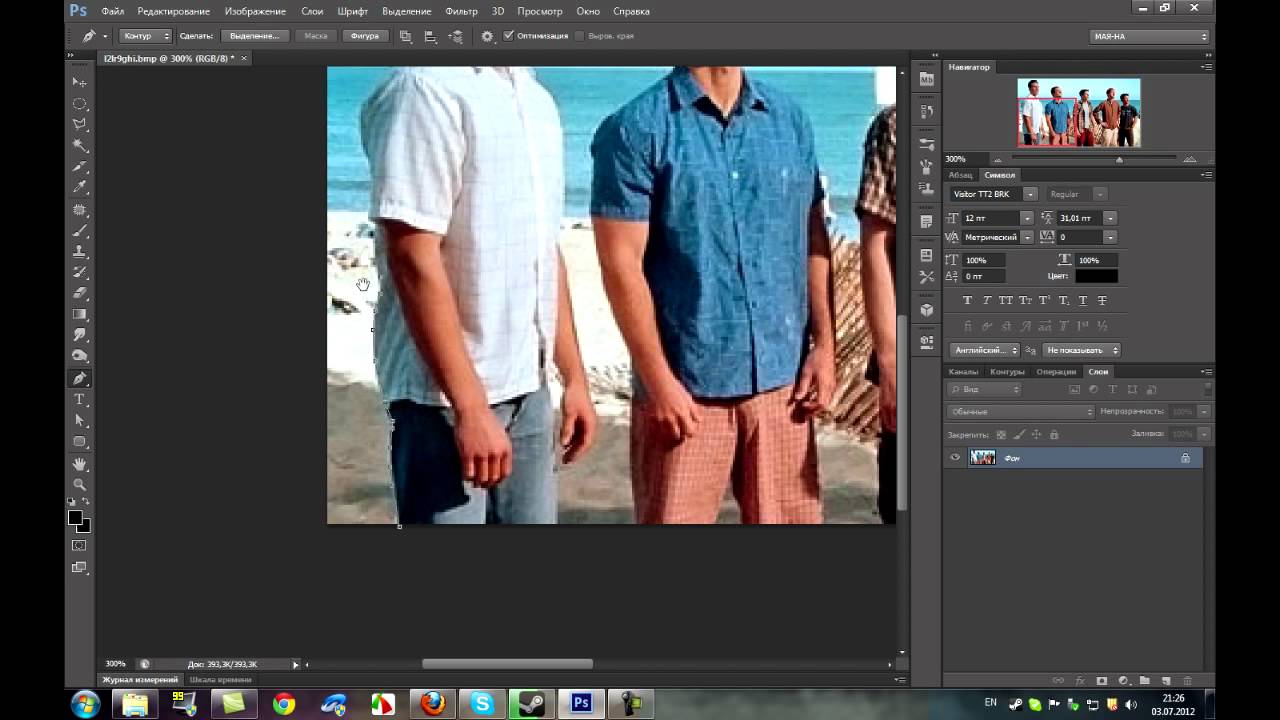Viewport: 1280px width, 720px height.
Task: Apply Strikethrough style in Символ panel
Action: (1102, 300)
